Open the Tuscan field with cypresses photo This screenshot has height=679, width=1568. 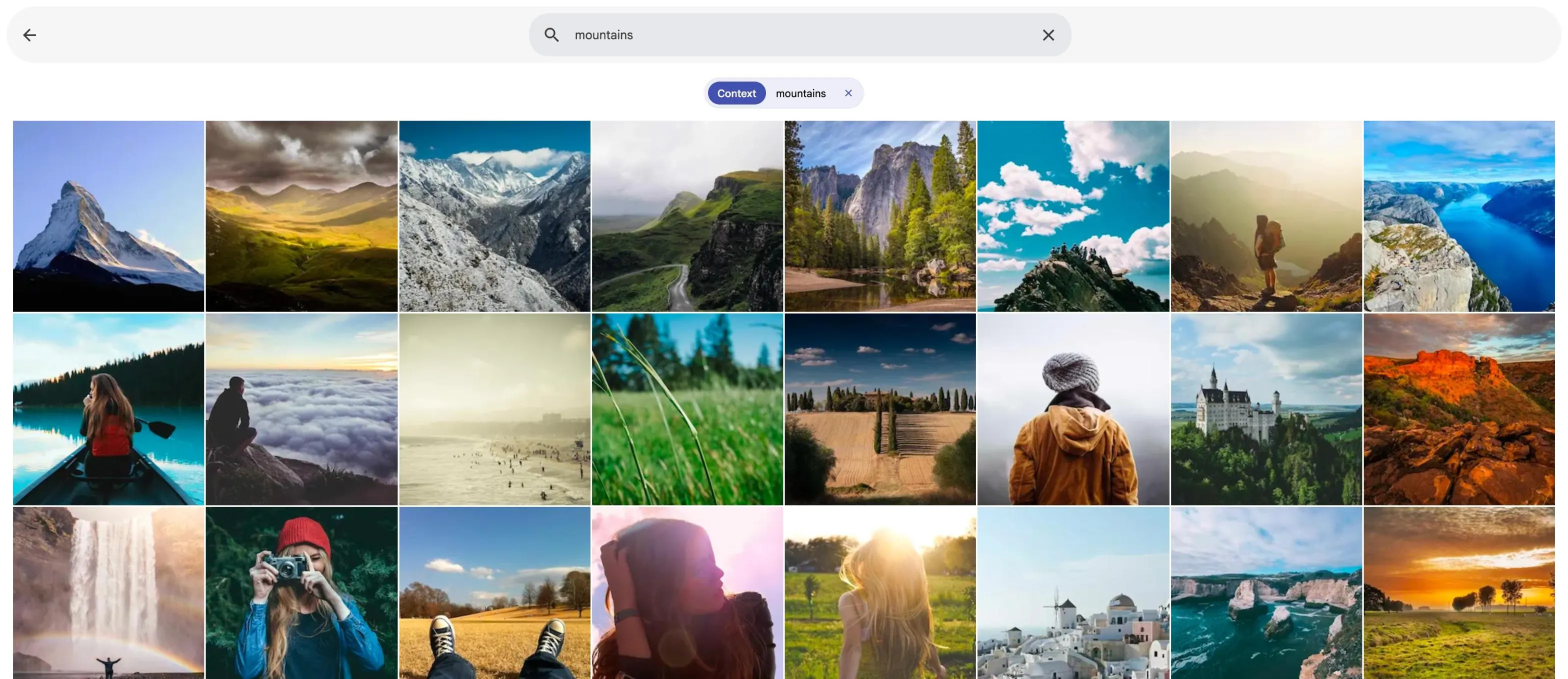880,409
